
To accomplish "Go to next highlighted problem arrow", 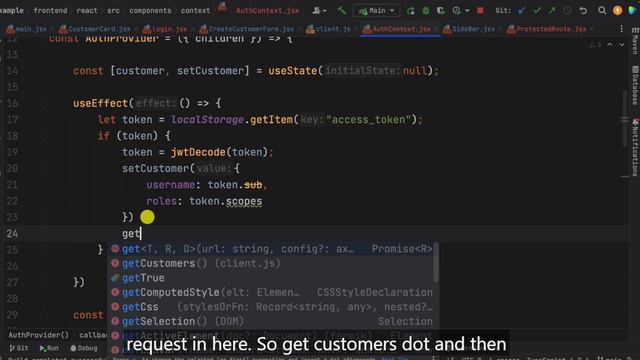I will [622, 44].
